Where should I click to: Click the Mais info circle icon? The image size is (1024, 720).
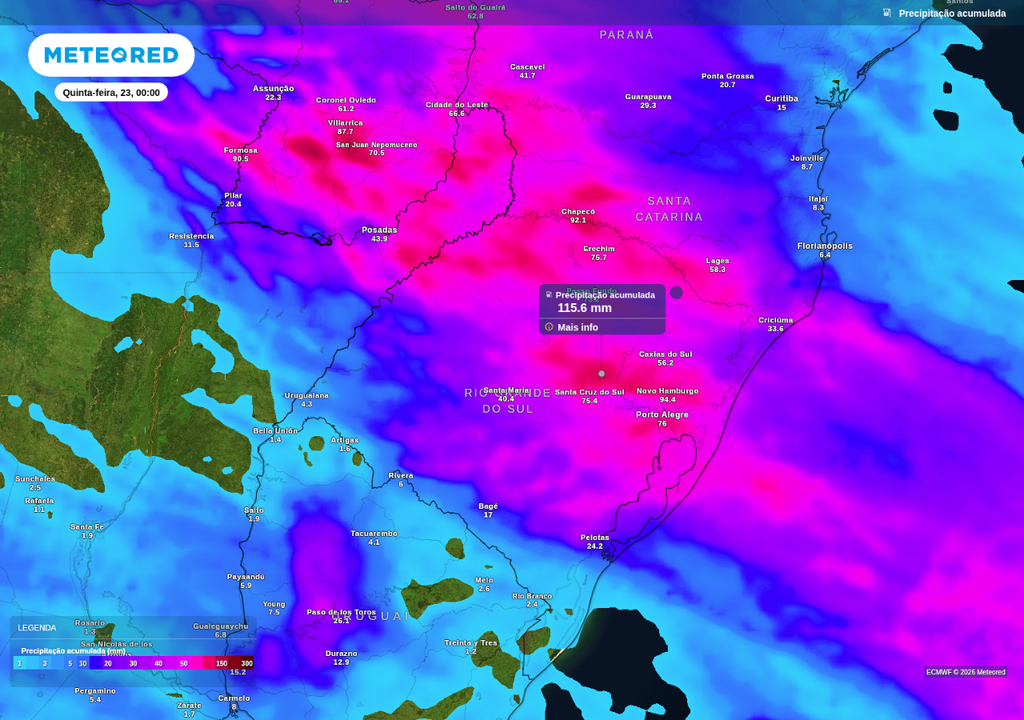(x=549, y=327)
